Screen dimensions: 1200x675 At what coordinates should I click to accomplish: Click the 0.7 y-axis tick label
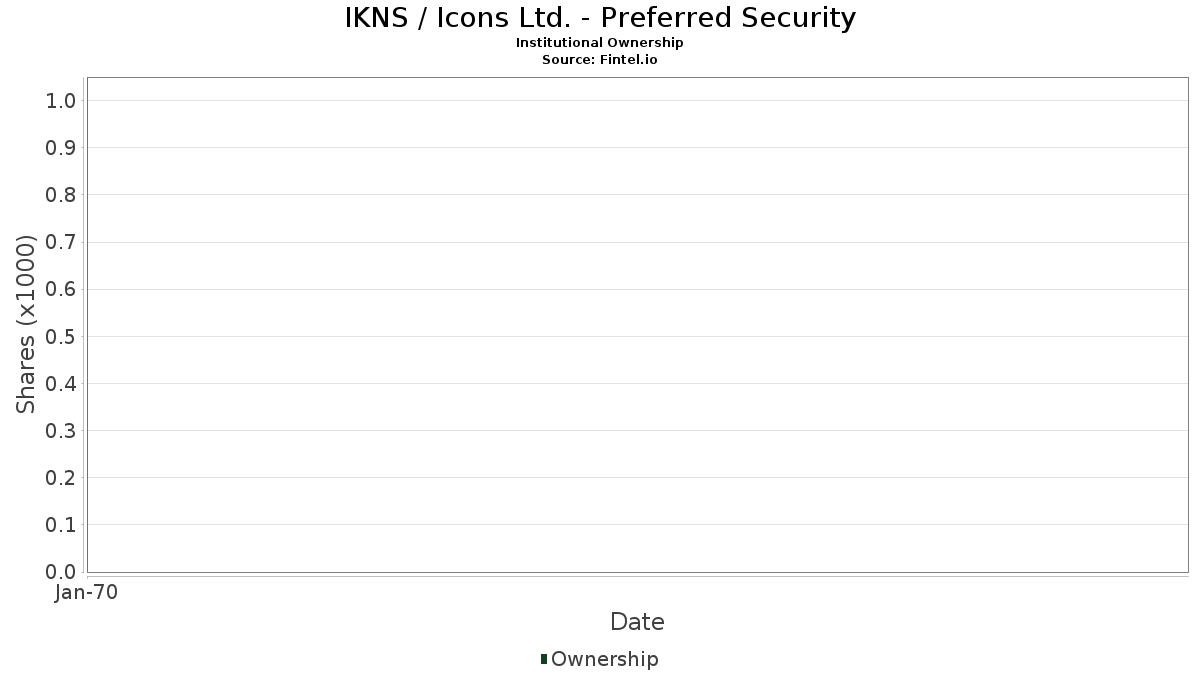point(61,242)
